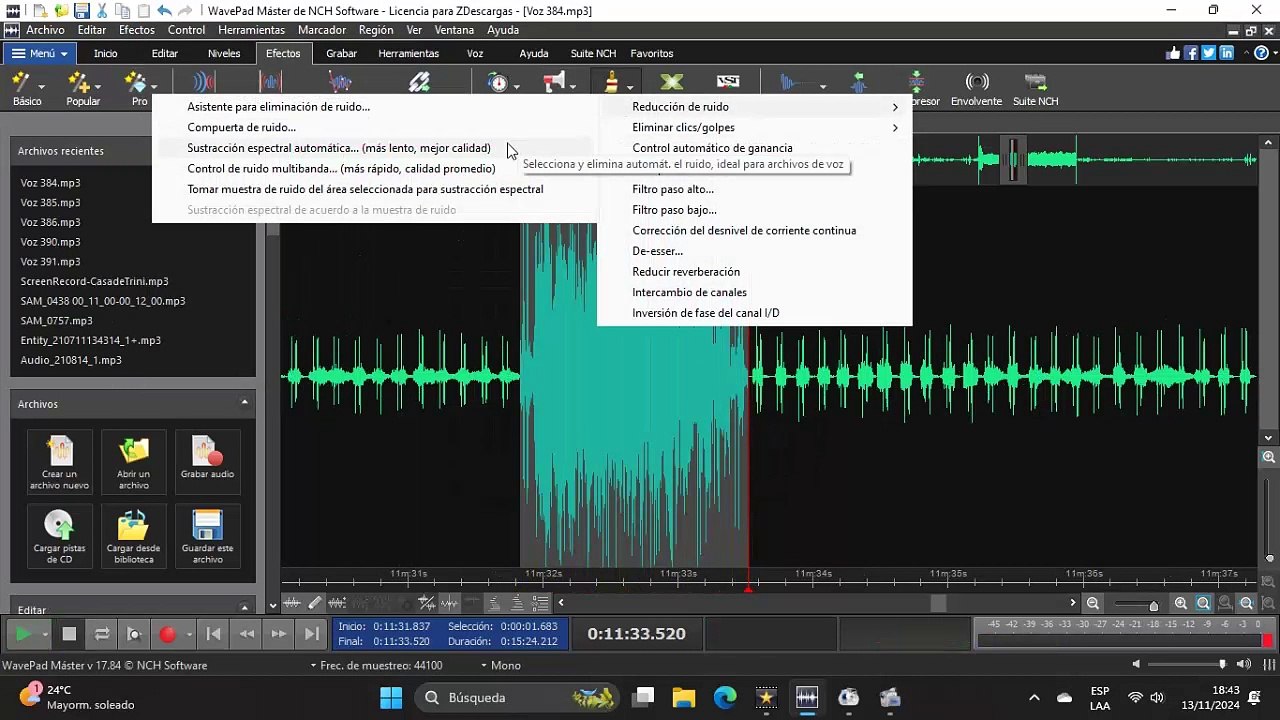
Task: Fast forward the audio
Action: pos(279,634)
